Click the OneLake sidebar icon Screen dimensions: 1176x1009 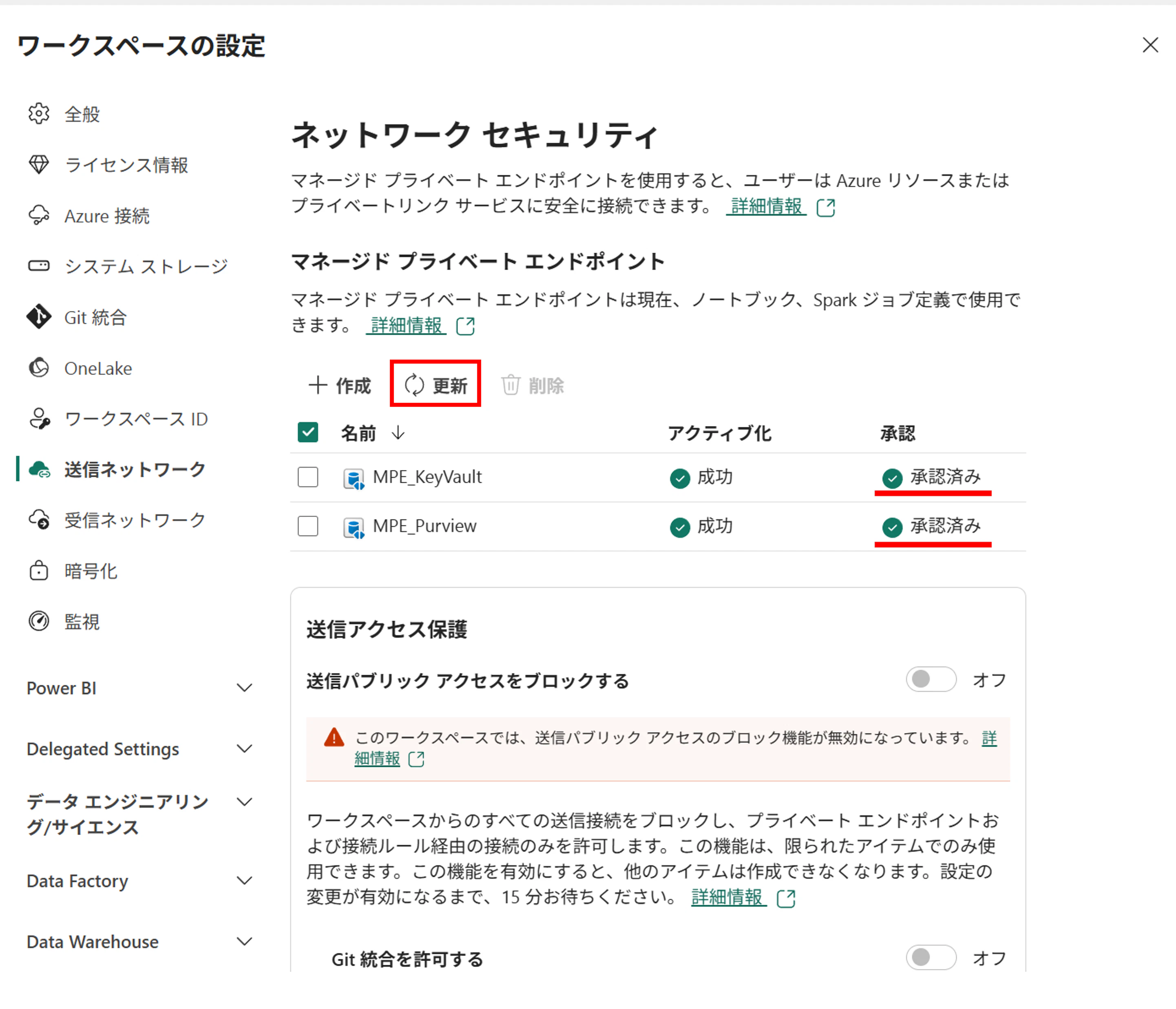click(39, 368)
